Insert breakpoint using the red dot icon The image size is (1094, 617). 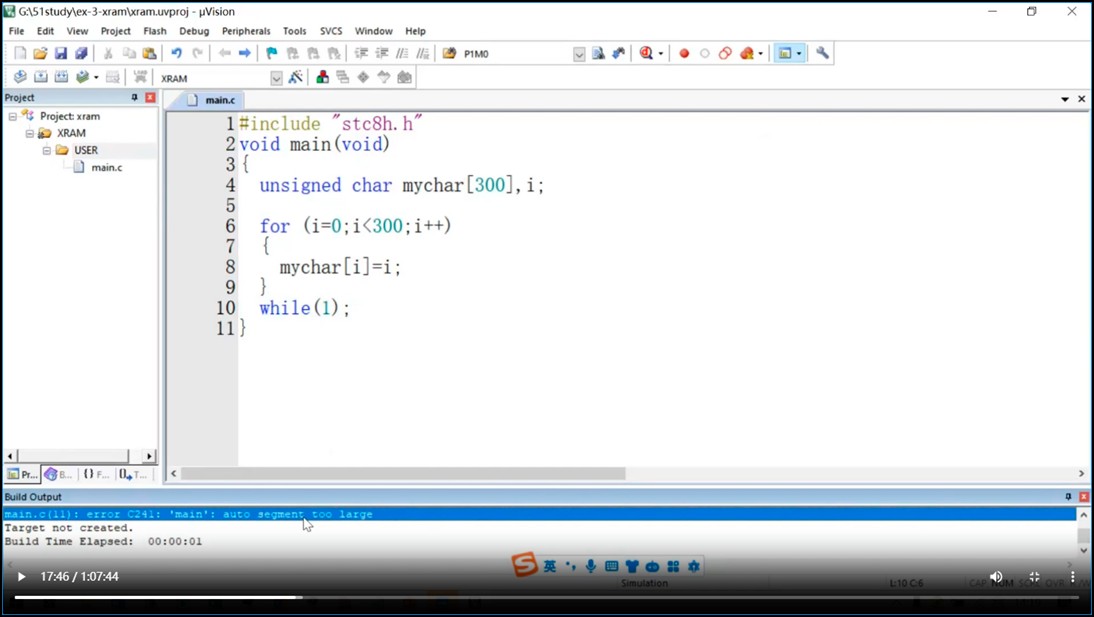click(684, 54)
